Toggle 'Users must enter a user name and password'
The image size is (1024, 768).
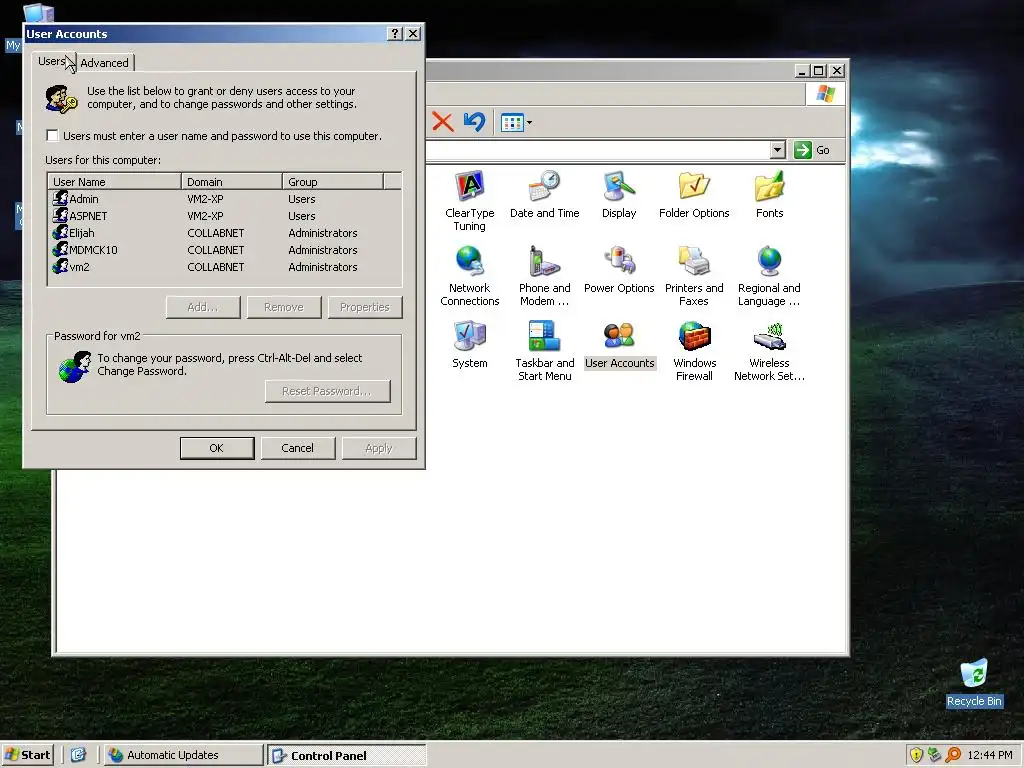pyautogui.click(x=53, y=136)
